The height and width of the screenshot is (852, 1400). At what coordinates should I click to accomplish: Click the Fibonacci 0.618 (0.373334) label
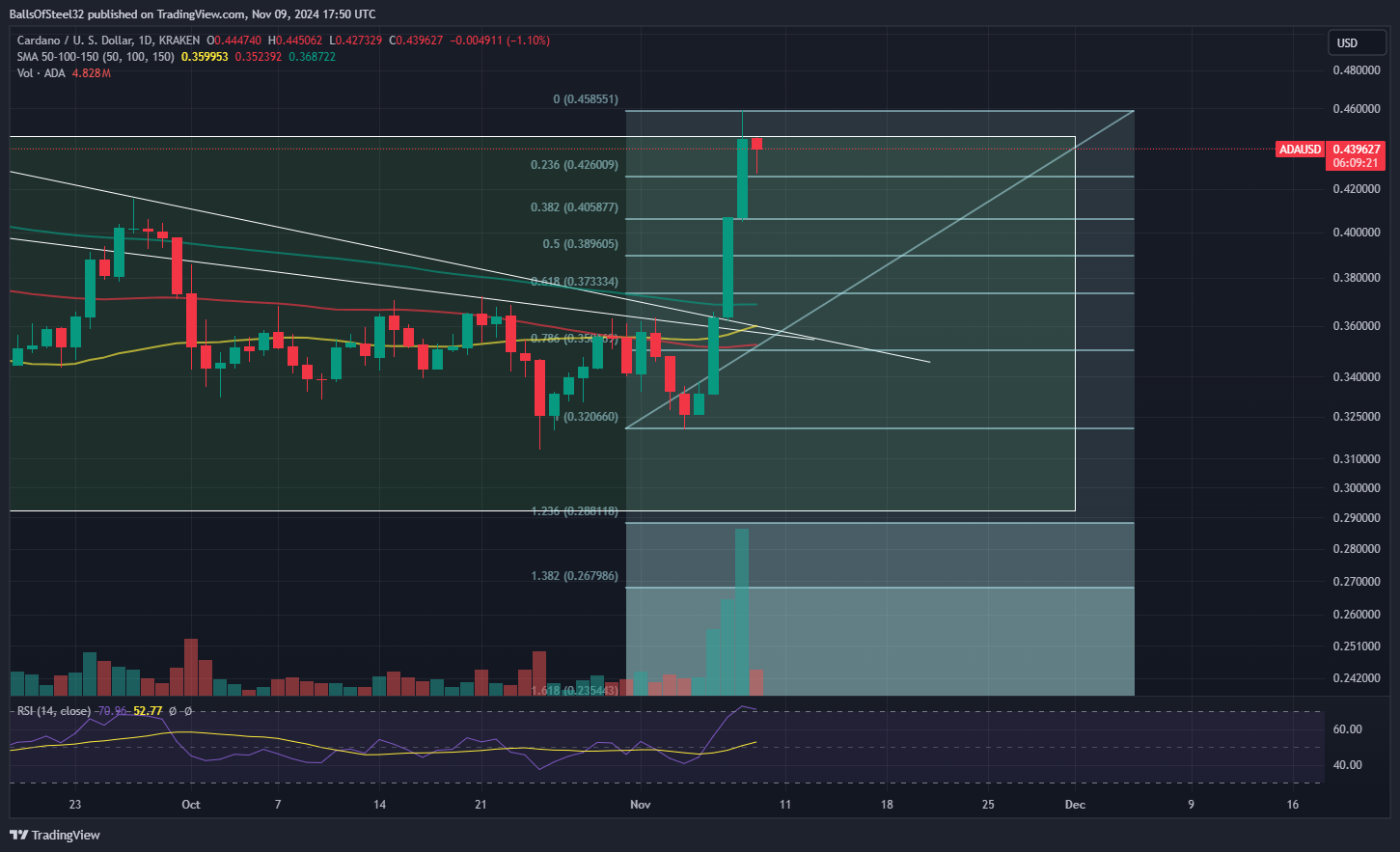pos(574,282)
